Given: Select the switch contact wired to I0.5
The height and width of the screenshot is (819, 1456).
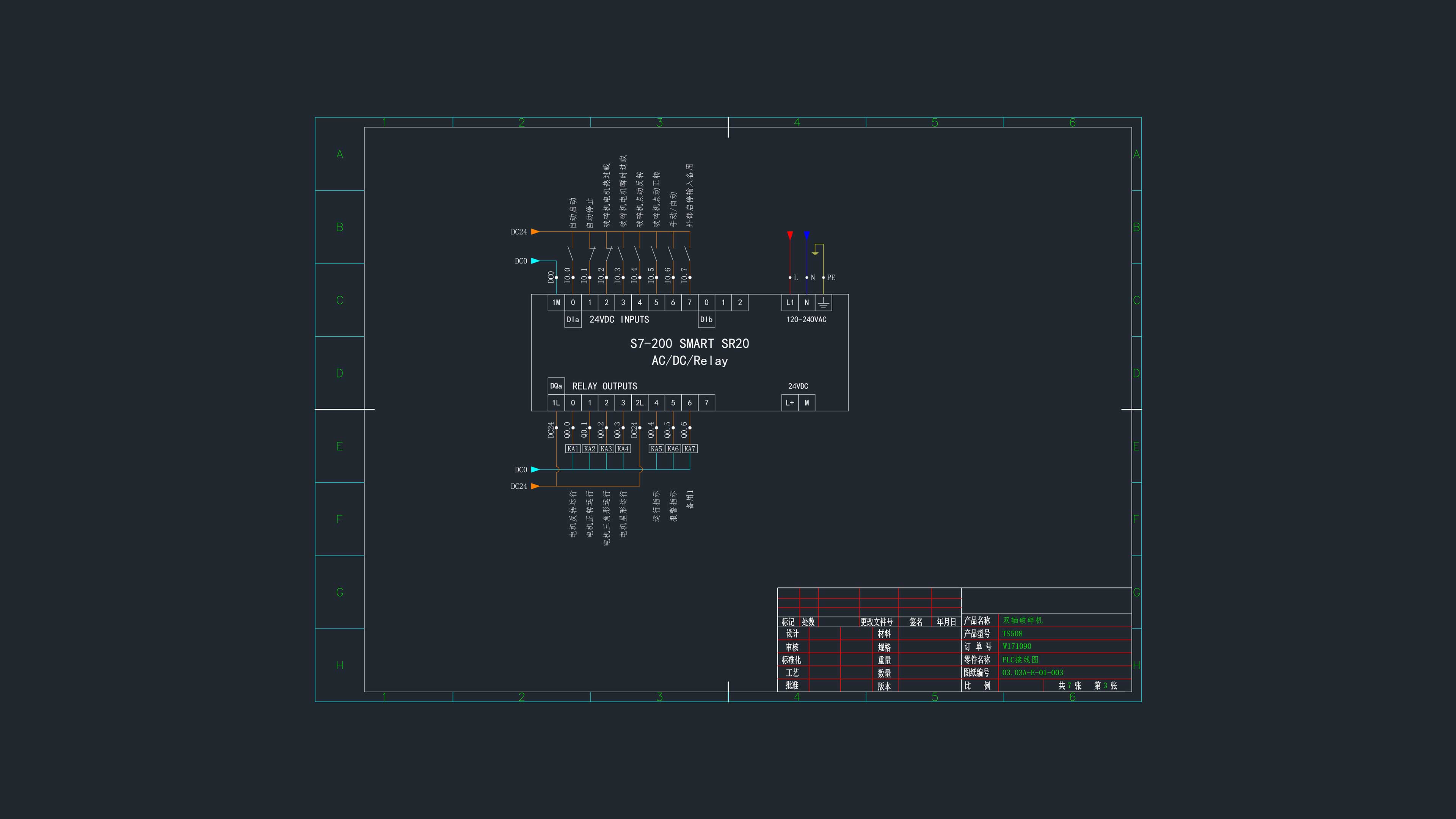Looking at the screenshot, I should (654, 254).
